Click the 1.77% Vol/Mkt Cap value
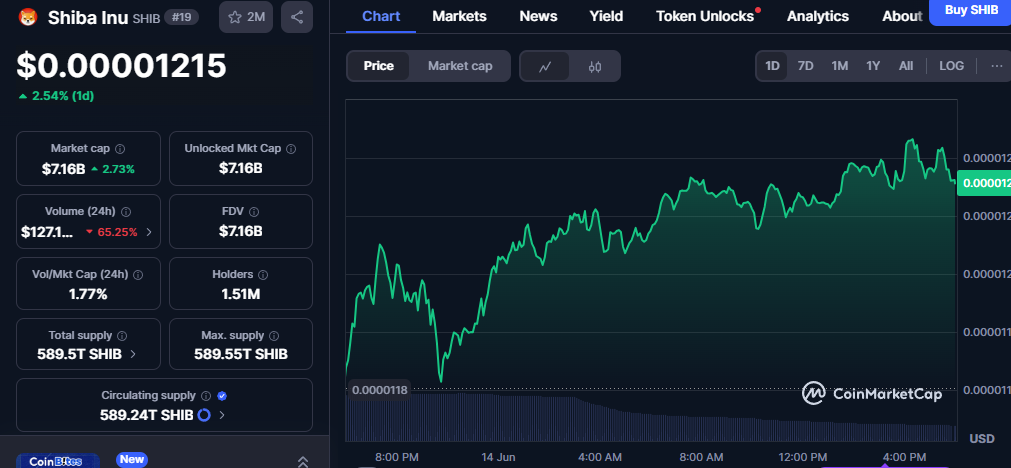1011x468 pixels. click(x=88, y=295)
